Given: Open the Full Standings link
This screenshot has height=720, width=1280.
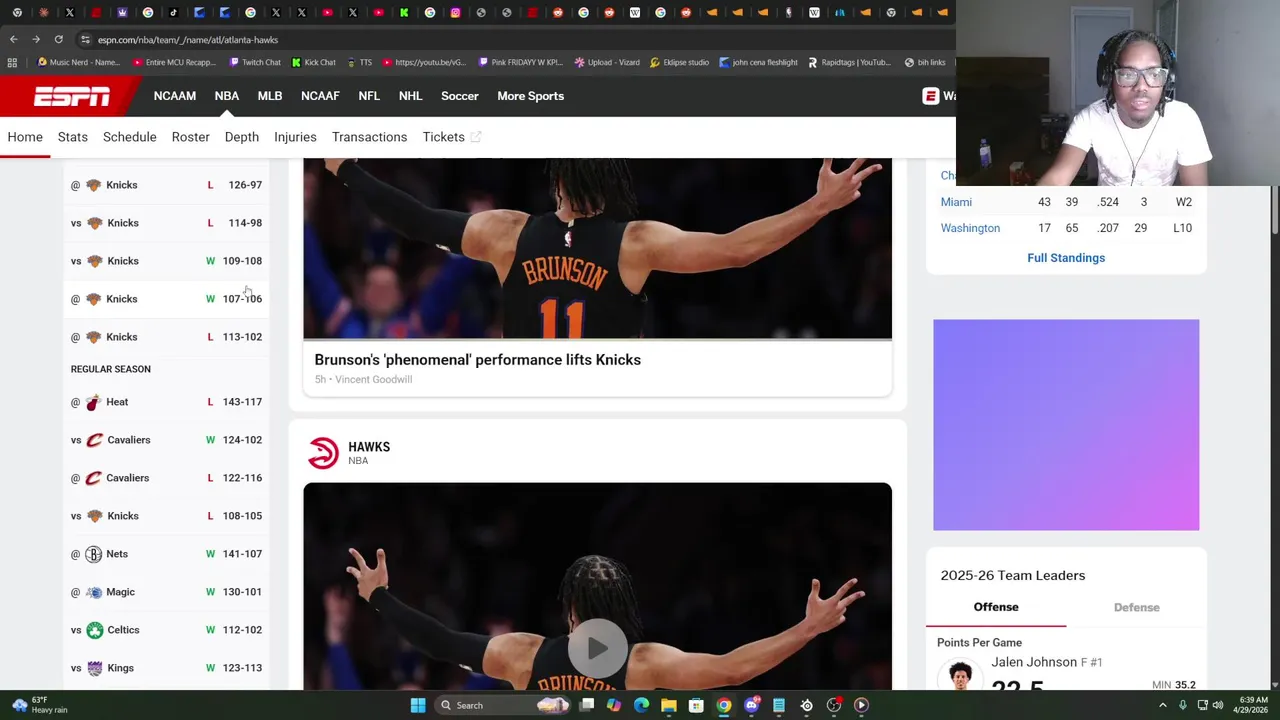Looking at the screenshot, I should (x=1066, y=258).
